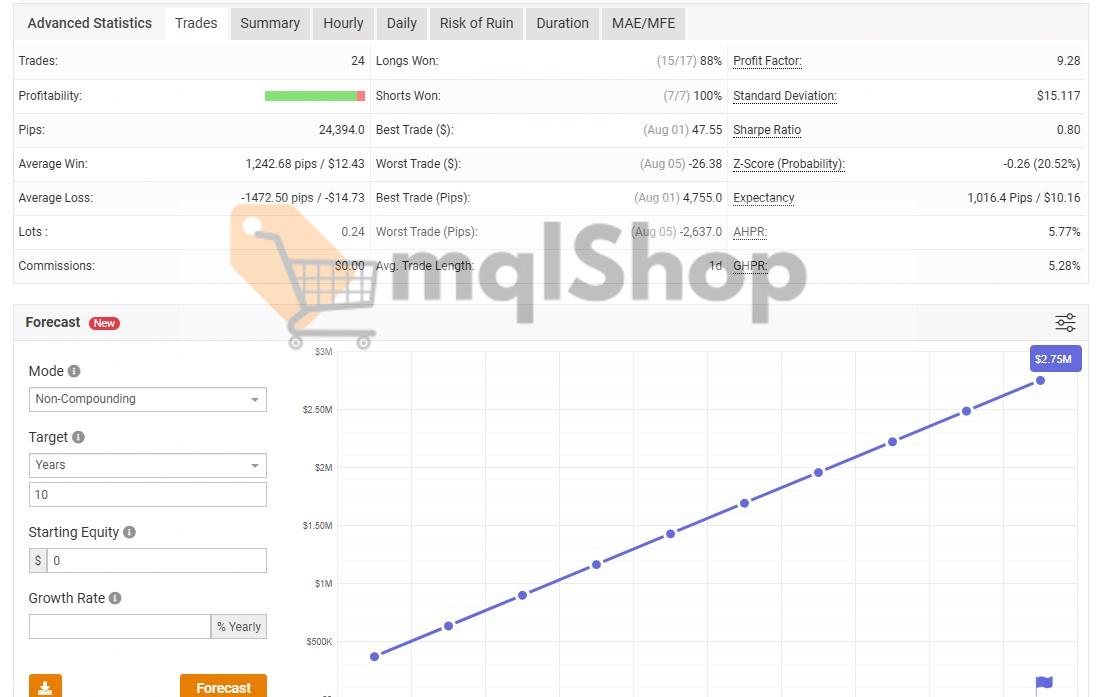Click the Starting Equity info icon
Viewport: 1096px width, 697px height.
(130, 533)
